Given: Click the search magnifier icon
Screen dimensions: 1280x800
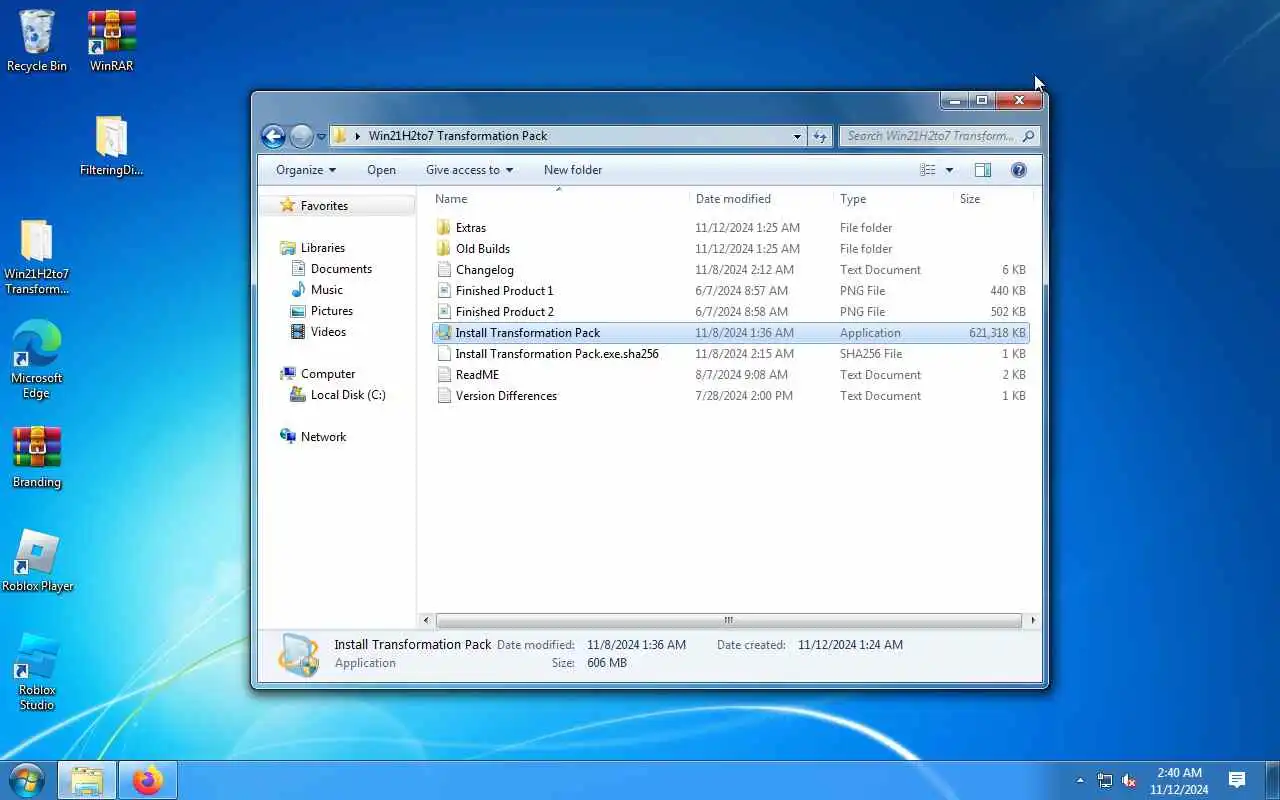Looking at the screenshot, I should pos(1028,136).
